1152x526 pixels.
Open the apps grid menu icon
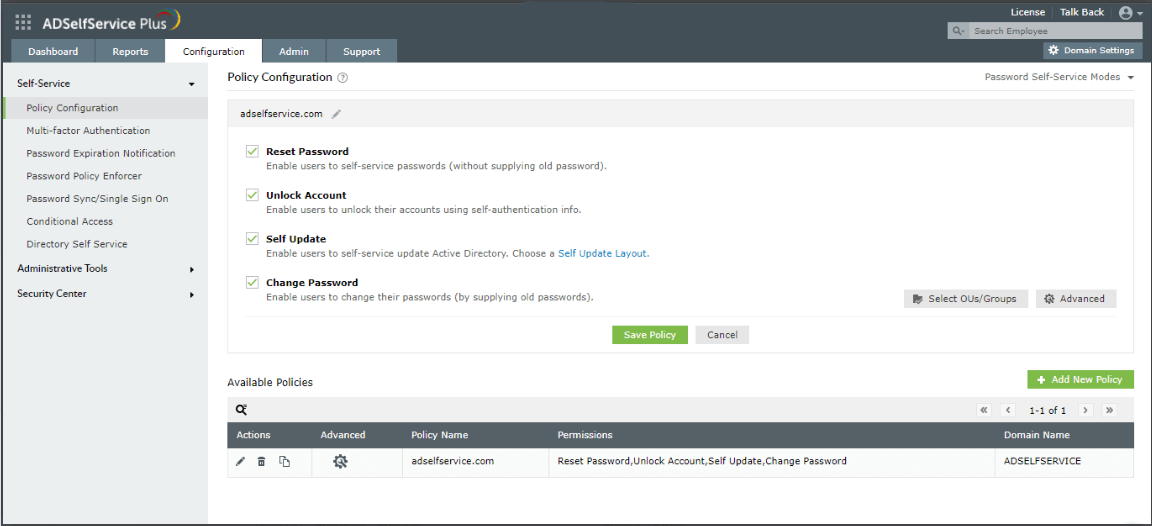pos(23,22)
